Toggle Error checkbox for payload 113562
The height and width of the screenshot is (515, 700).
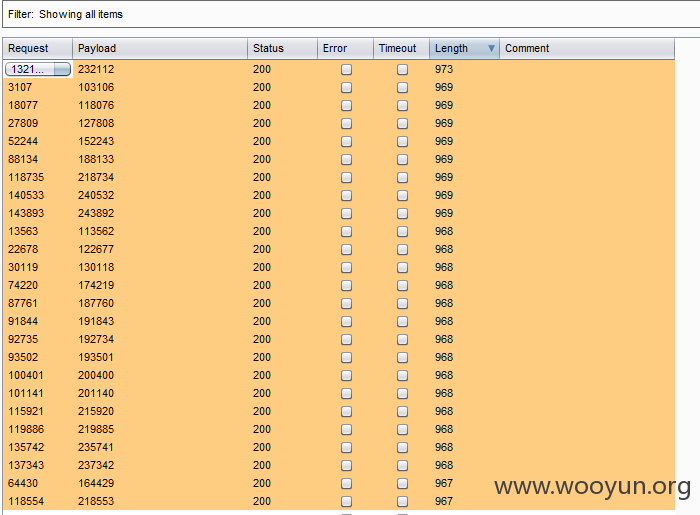(x=346, y=232)
